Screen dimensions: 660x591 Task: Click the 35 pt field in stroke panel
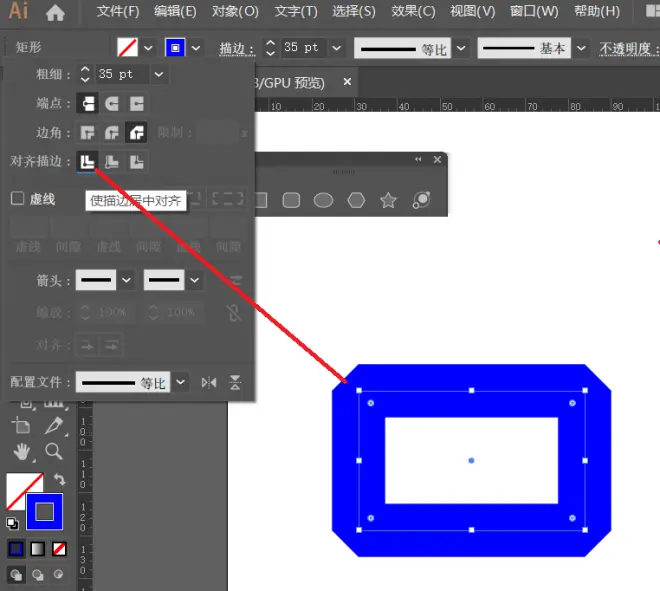122,74
